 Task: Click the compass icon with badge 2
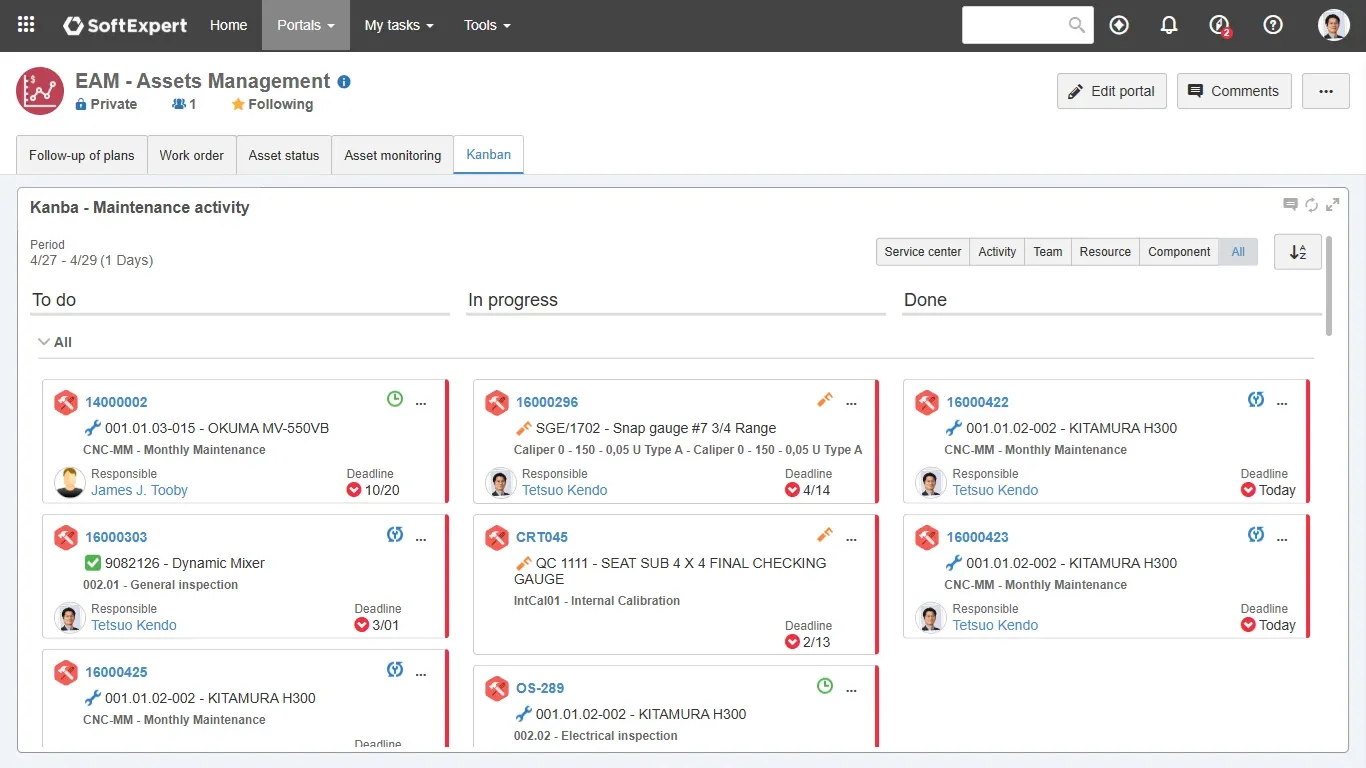1218,25
